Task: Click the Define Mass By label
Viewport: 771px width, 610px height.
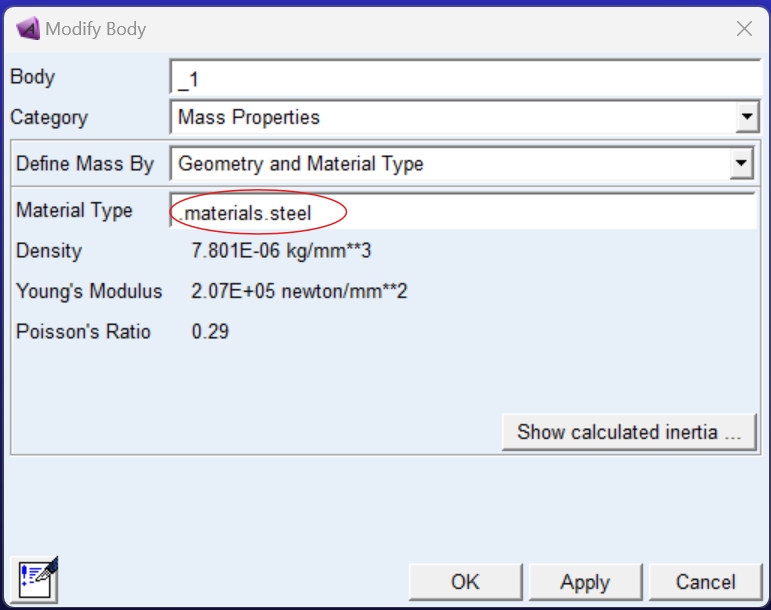Action: tap(85, 164)
